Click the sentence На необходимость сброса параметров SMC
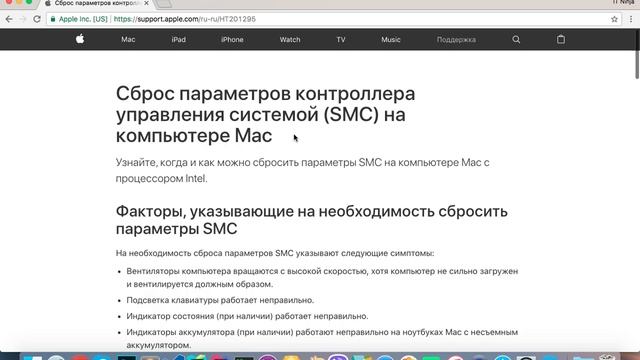The height and width of the screenshot is (360, 640). (x=275, y=253)
